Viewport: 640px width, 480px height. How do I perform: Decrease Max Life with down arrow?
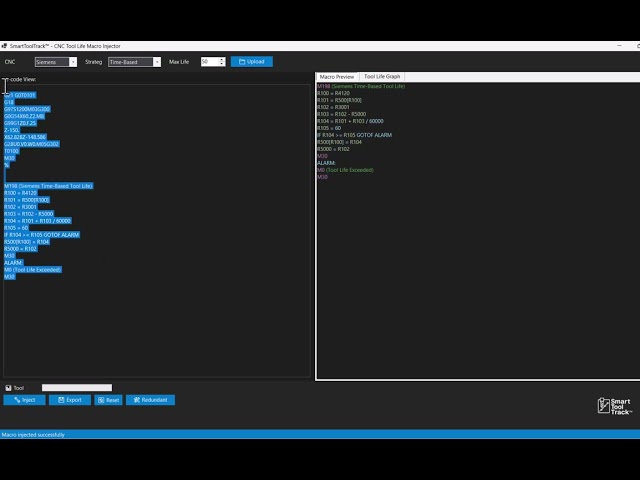click(222, 64)
